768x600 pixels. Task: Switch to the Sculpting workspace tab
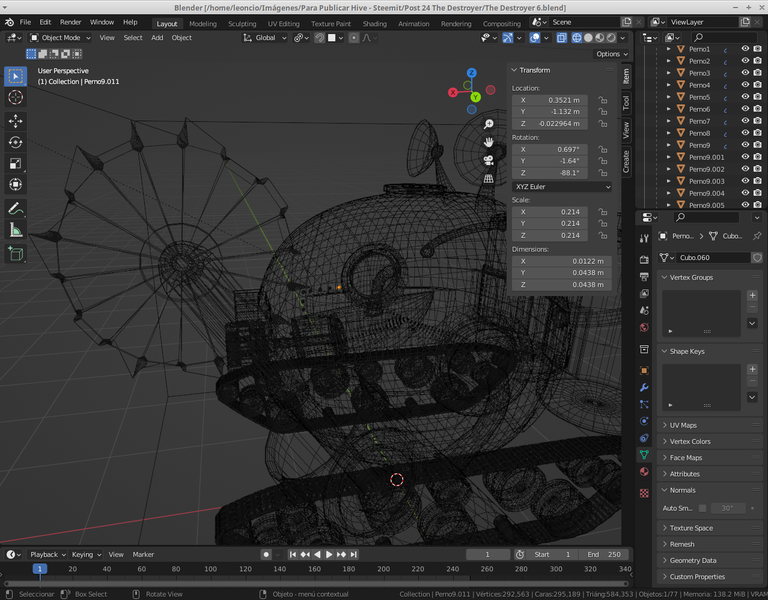tap(242, 23)
